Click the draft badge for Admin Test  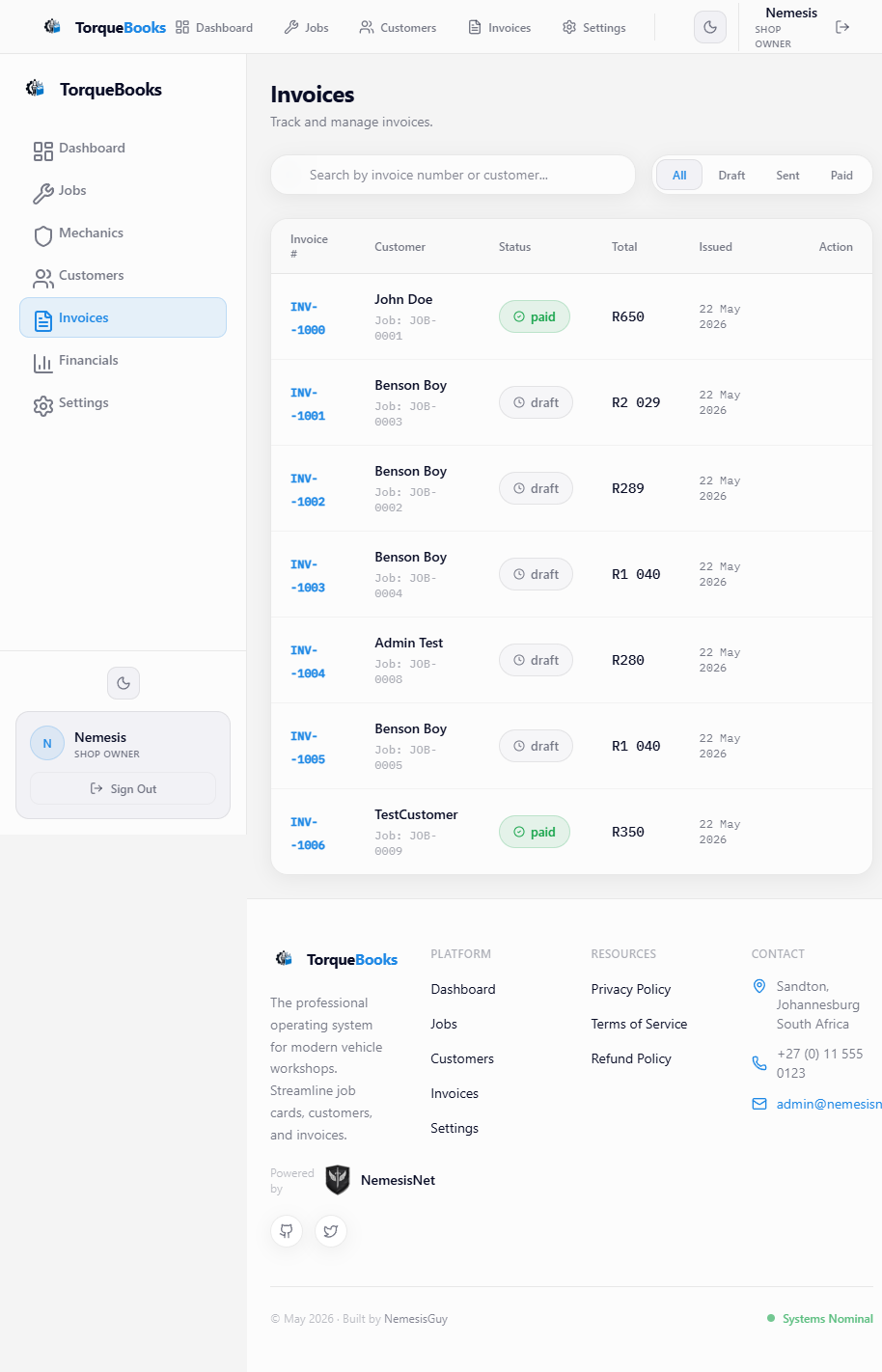coord(536,660)
